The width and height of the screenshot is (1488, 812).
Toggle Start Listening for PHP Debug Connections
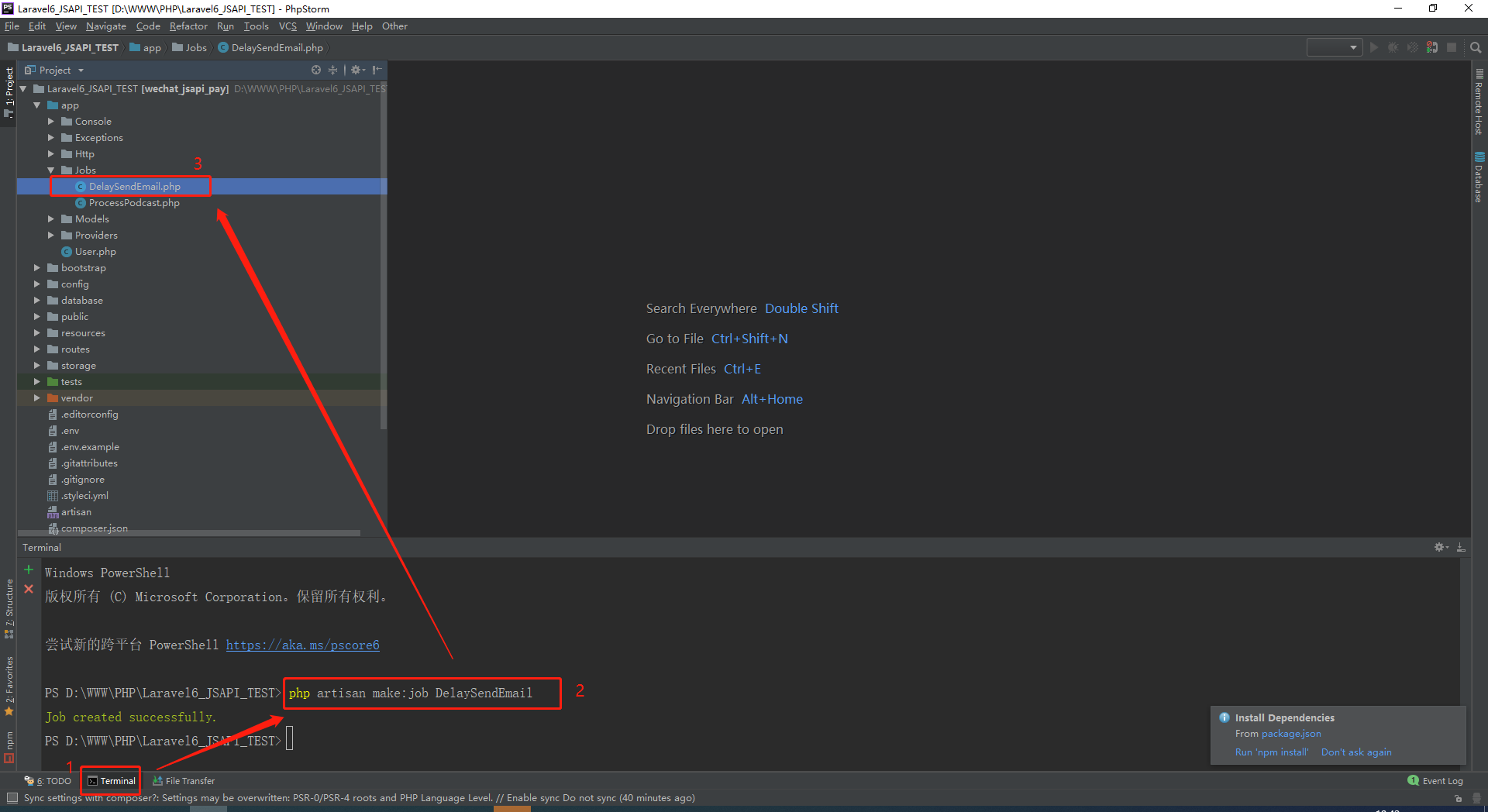[1432, 47]
